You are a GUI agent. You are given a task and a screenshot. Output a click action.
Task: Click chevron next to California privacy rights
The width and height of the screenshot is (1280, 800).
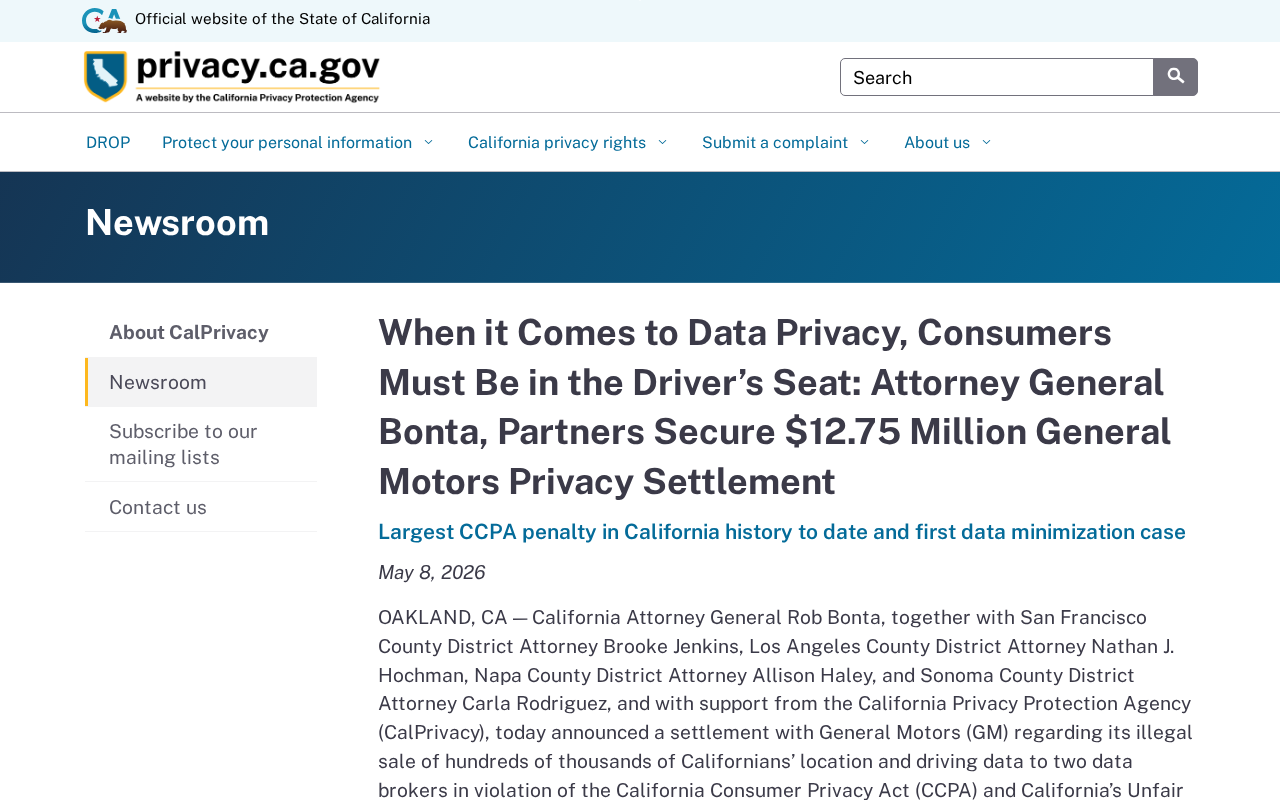point(662,142)
